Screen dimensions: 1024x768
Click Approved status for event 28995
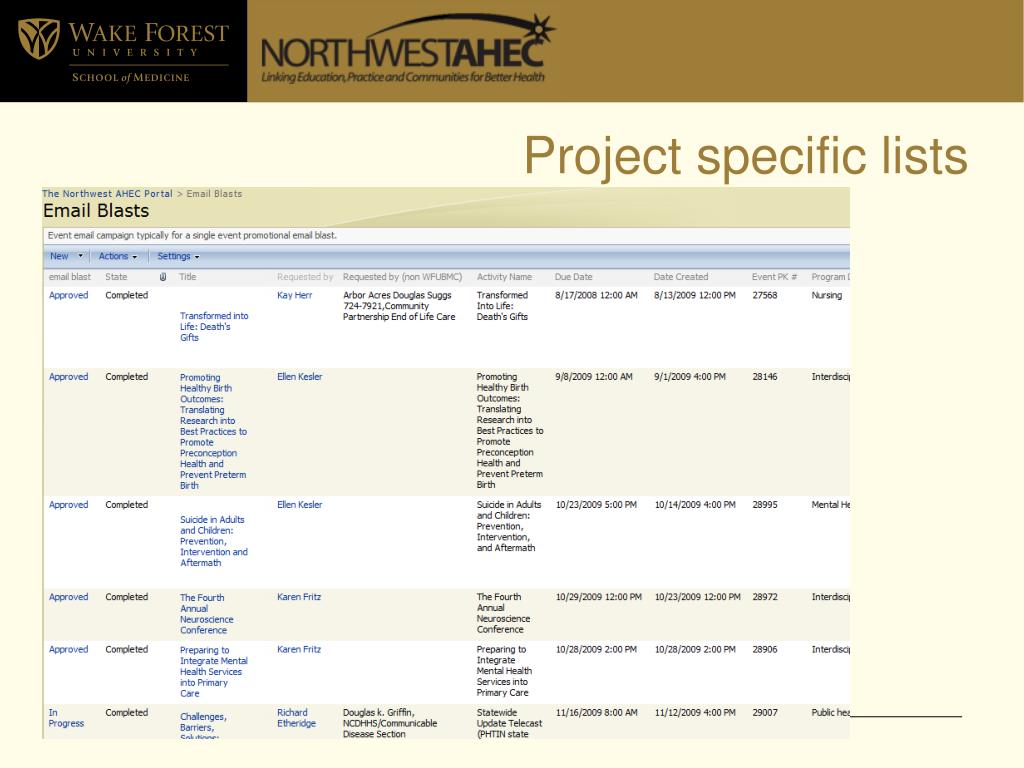(69, 505)
